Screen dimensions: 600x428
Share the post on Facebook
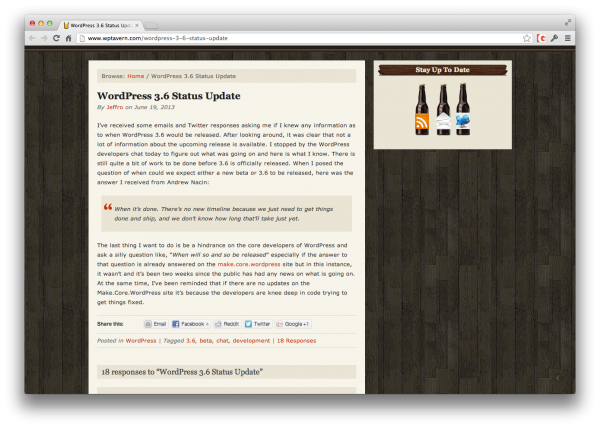[x=190, y=324]
